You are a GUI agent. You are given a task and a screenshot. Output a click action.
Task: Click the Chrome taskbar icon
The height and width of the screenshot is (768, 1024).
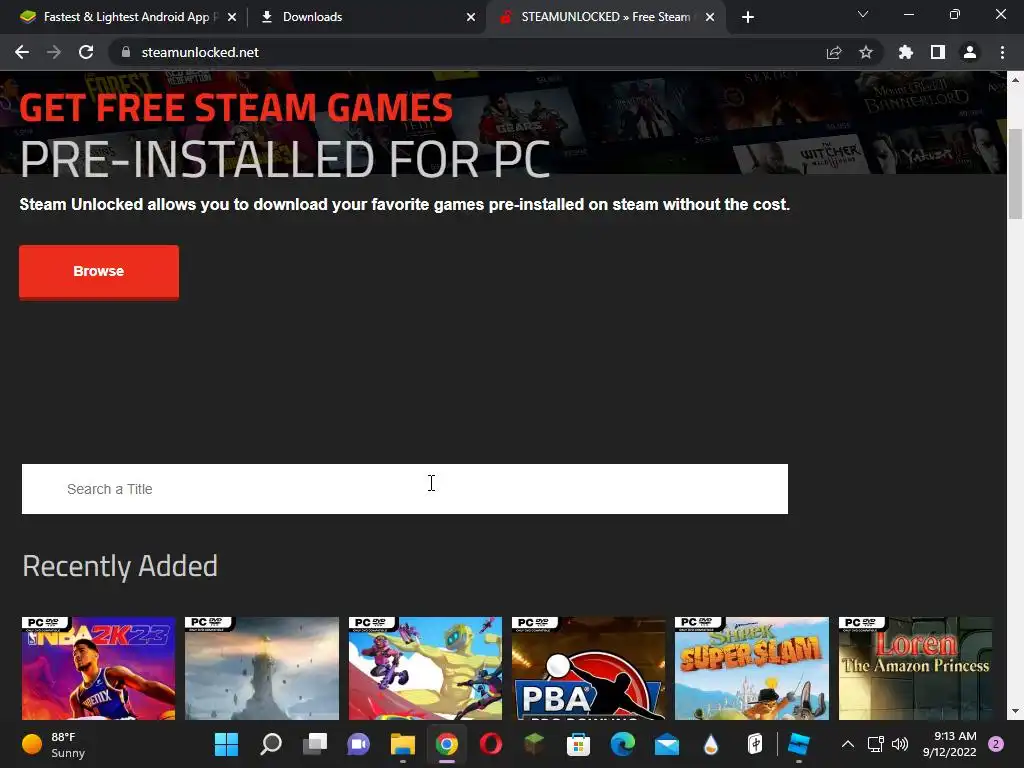[x=447, y=744]
